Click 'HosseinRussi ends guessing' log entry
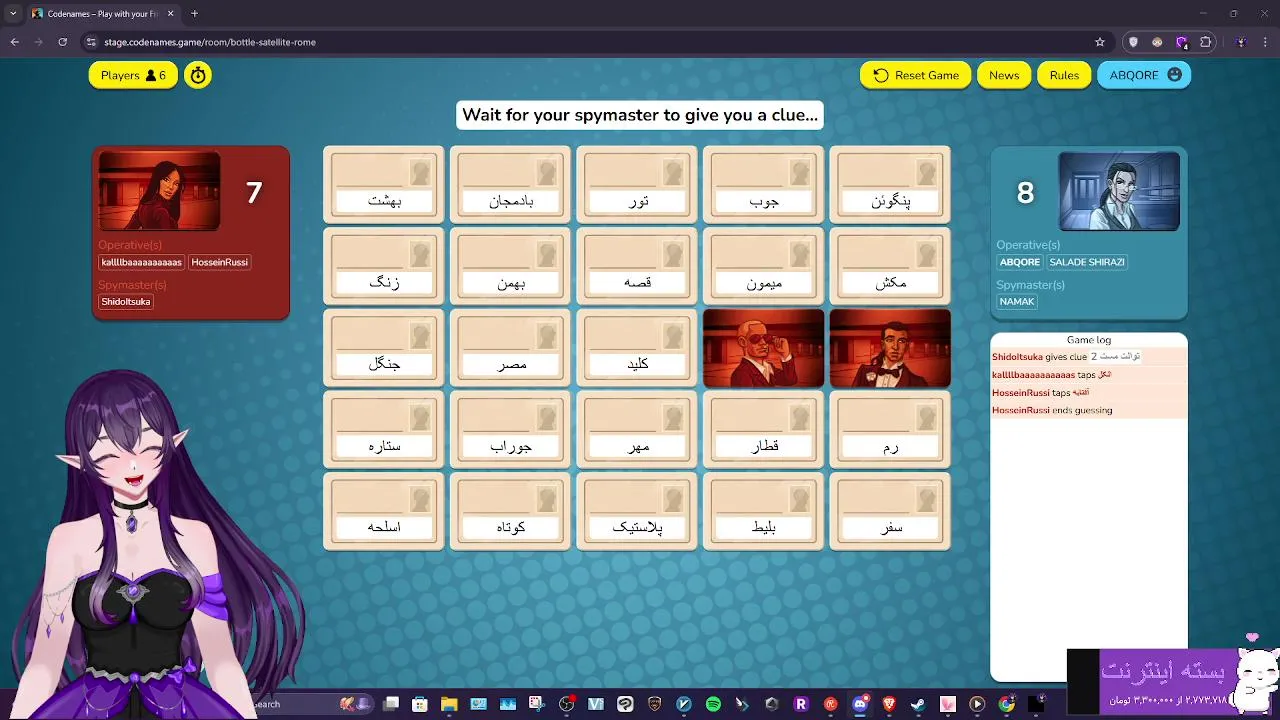 pos(1089,410)
